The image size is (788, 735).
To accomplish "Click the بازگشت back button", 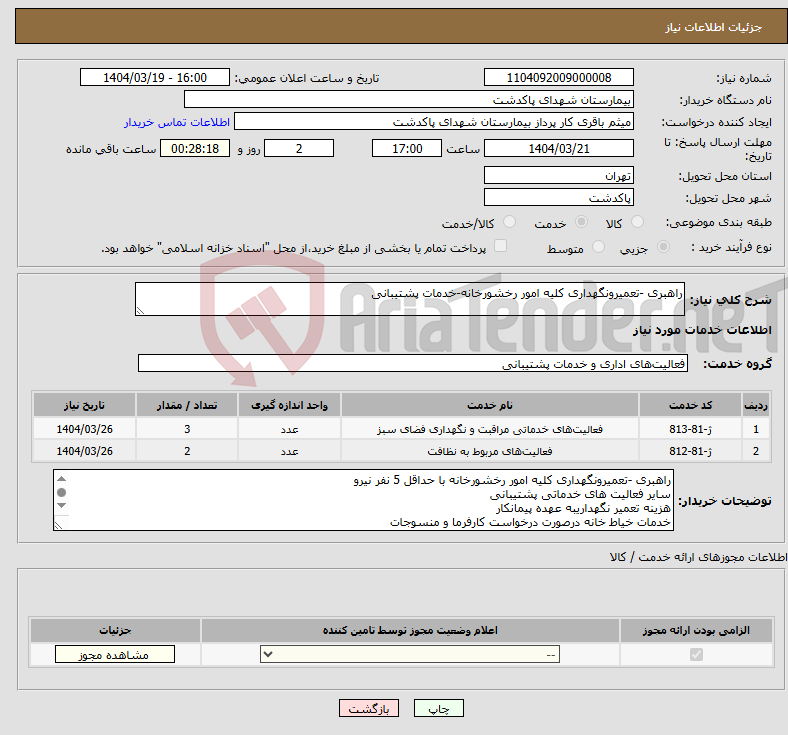I will [x=369, y=708].
